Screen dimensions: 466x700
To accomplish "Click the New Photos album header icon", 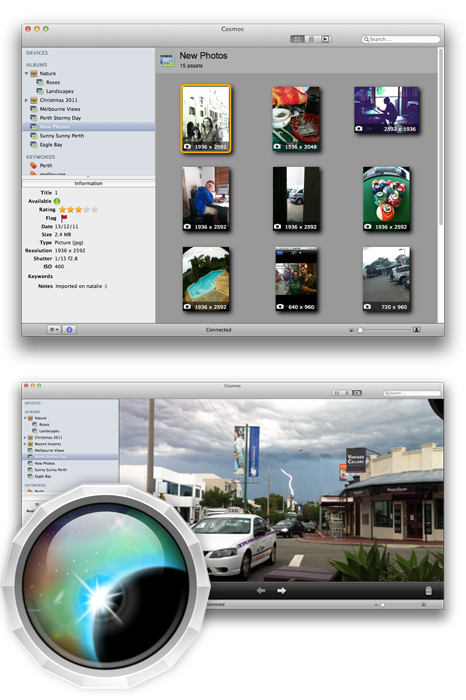I will pyautogui.click(x=167, y=60).
